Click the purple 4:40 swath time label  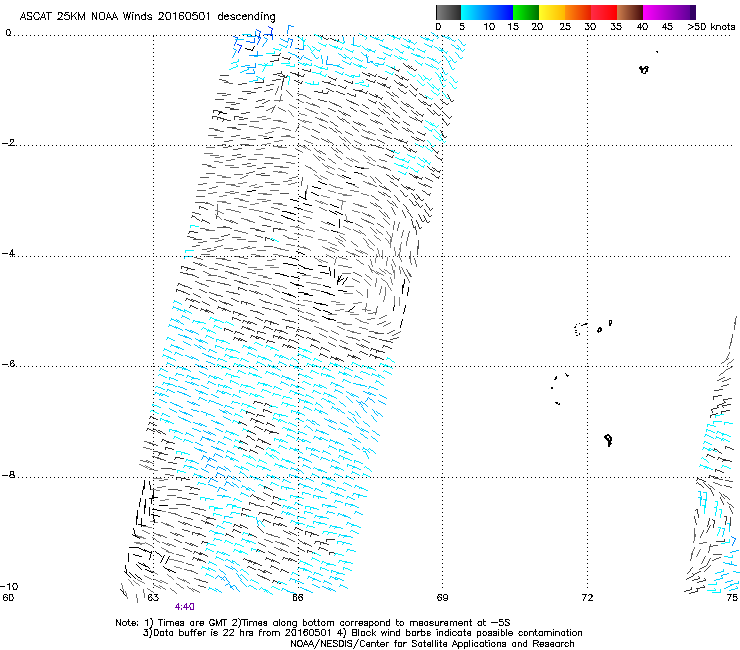tap(185, 607)
